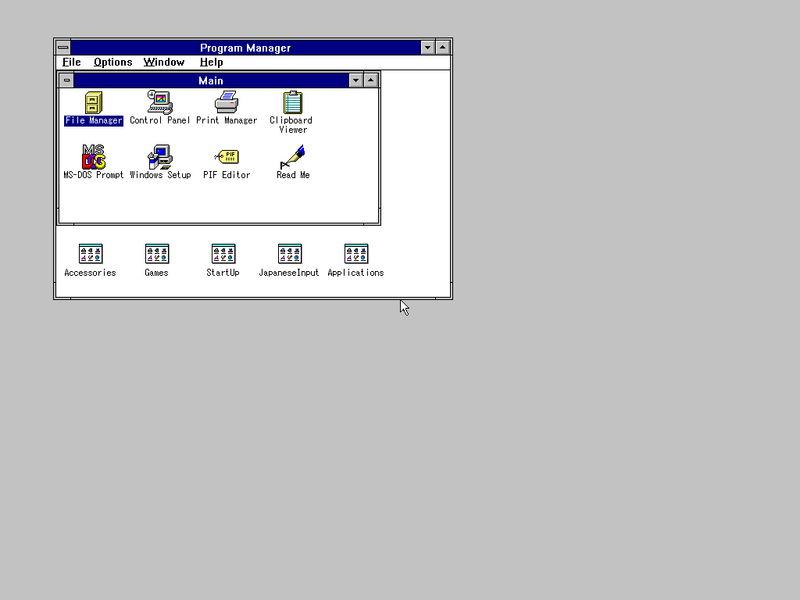Screen dimensions: 800x600
Task: Open the Help menu
Action: click(x=211, y=62)
